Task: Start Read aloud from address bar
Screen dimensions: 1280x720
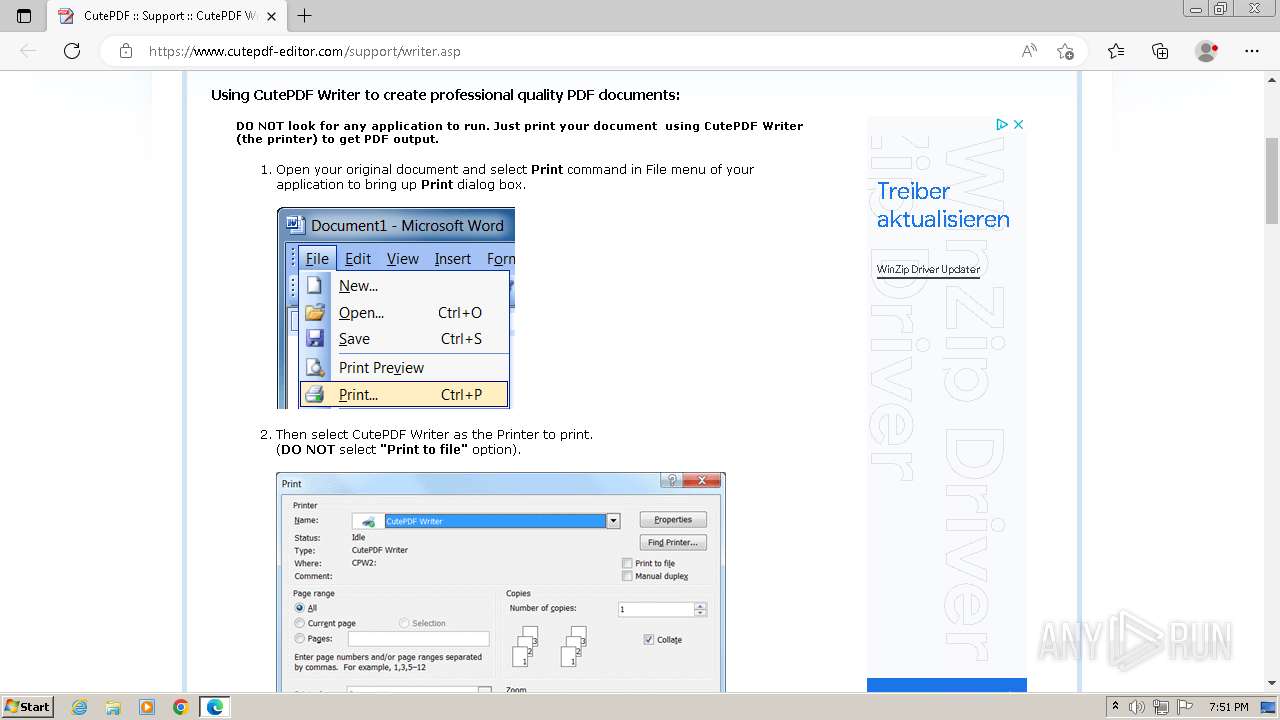Action: (1029, 51)
